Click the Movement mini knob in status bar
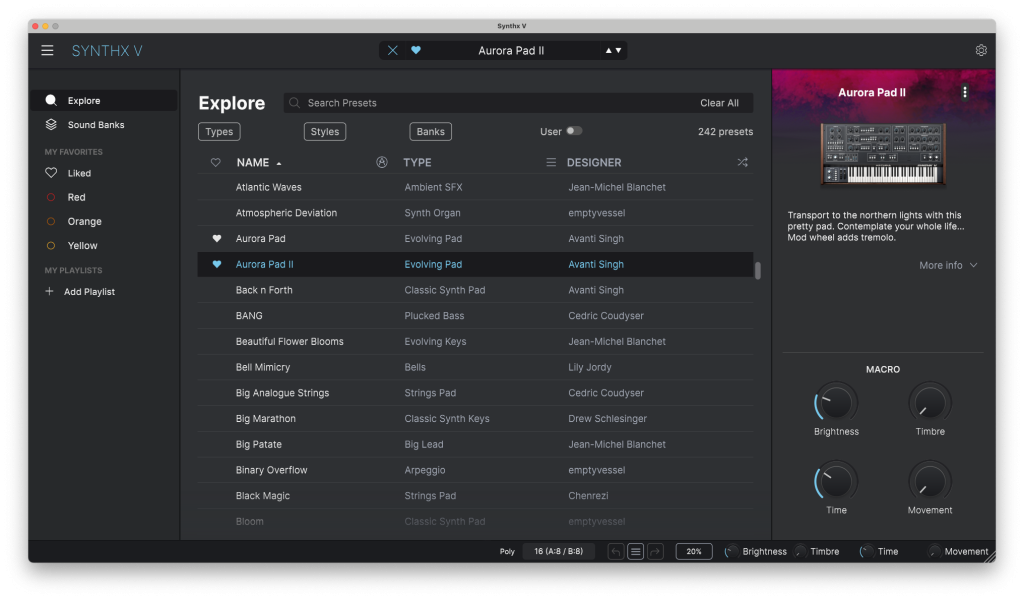 (x=935, y=552)
